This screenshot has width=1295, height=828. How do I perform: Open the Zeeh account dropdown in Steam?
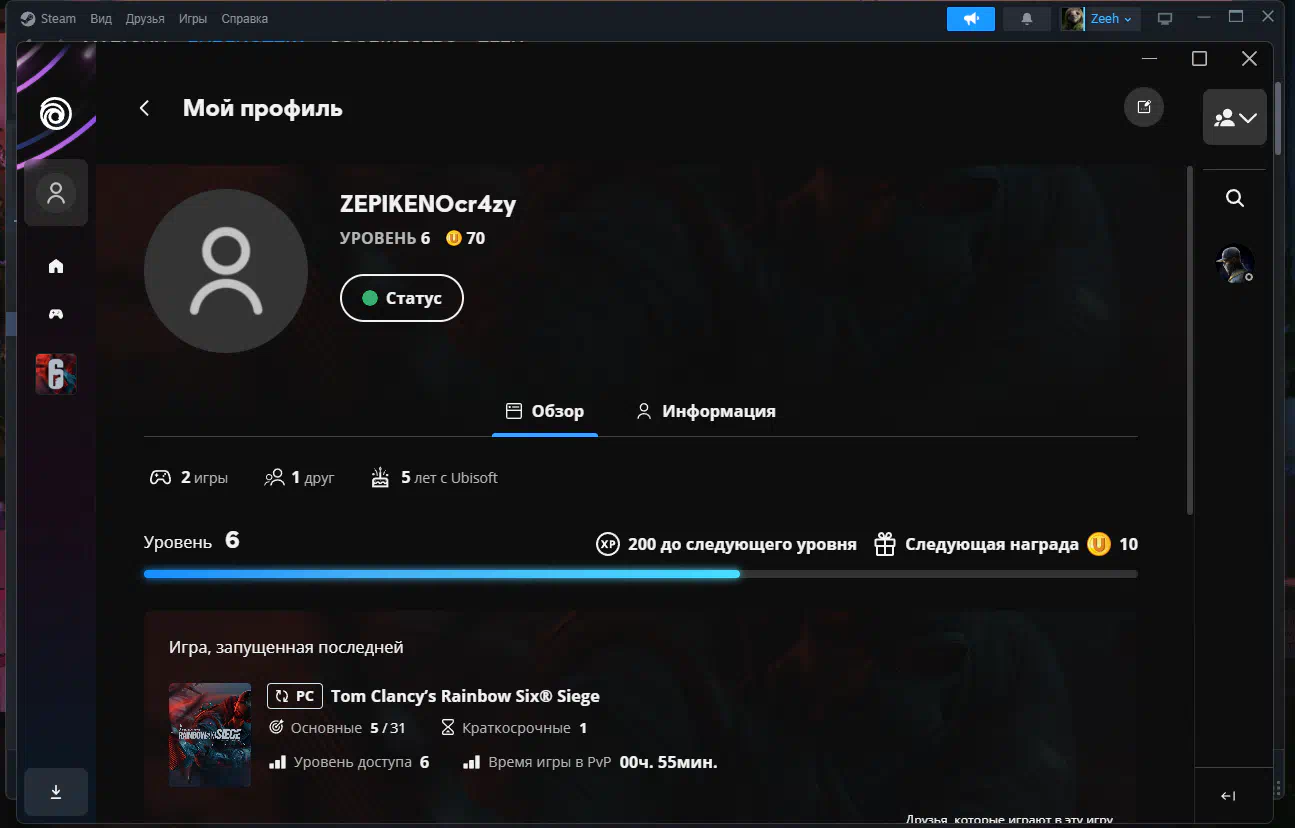pos(1101,19)
